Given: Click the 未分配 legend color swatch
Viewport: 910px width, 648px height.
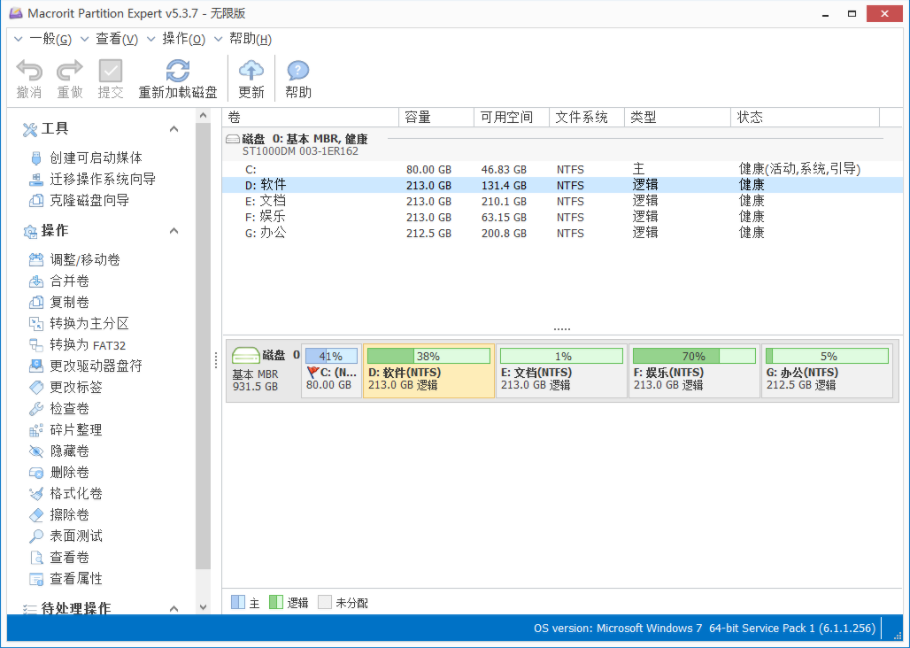Looking at the screenshot, I should pyautogui.click(x=325, y=602).
